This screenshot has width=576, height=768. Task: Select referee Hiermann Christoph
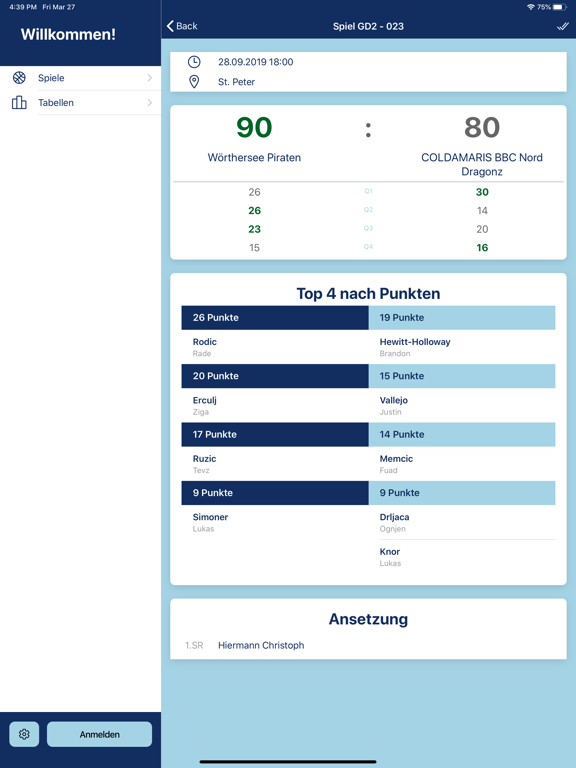click(x=261, y=645)
